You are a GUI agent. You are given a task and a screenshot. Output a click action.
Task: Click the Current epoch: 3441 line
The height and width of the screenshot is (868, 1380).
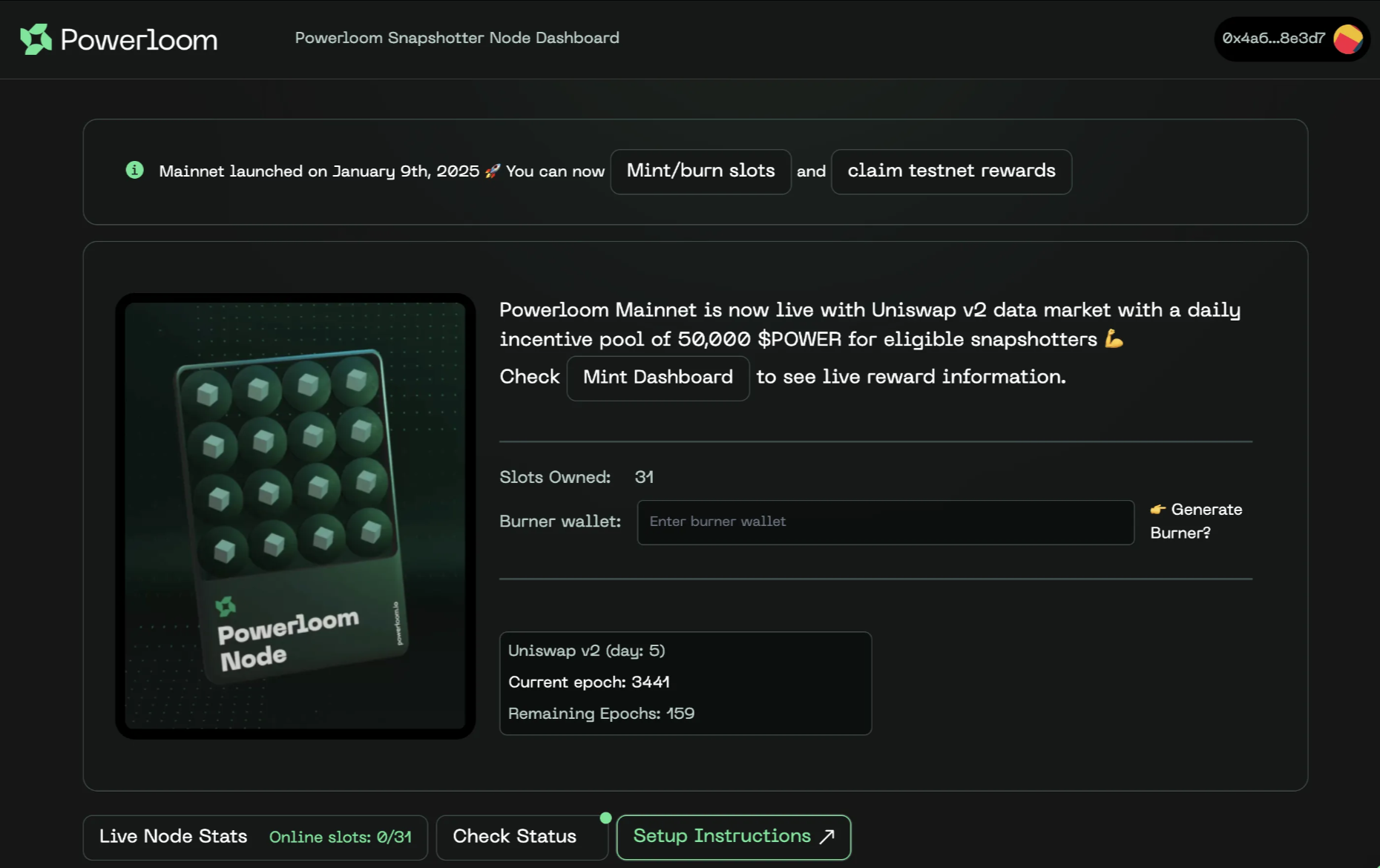(589, 682)
